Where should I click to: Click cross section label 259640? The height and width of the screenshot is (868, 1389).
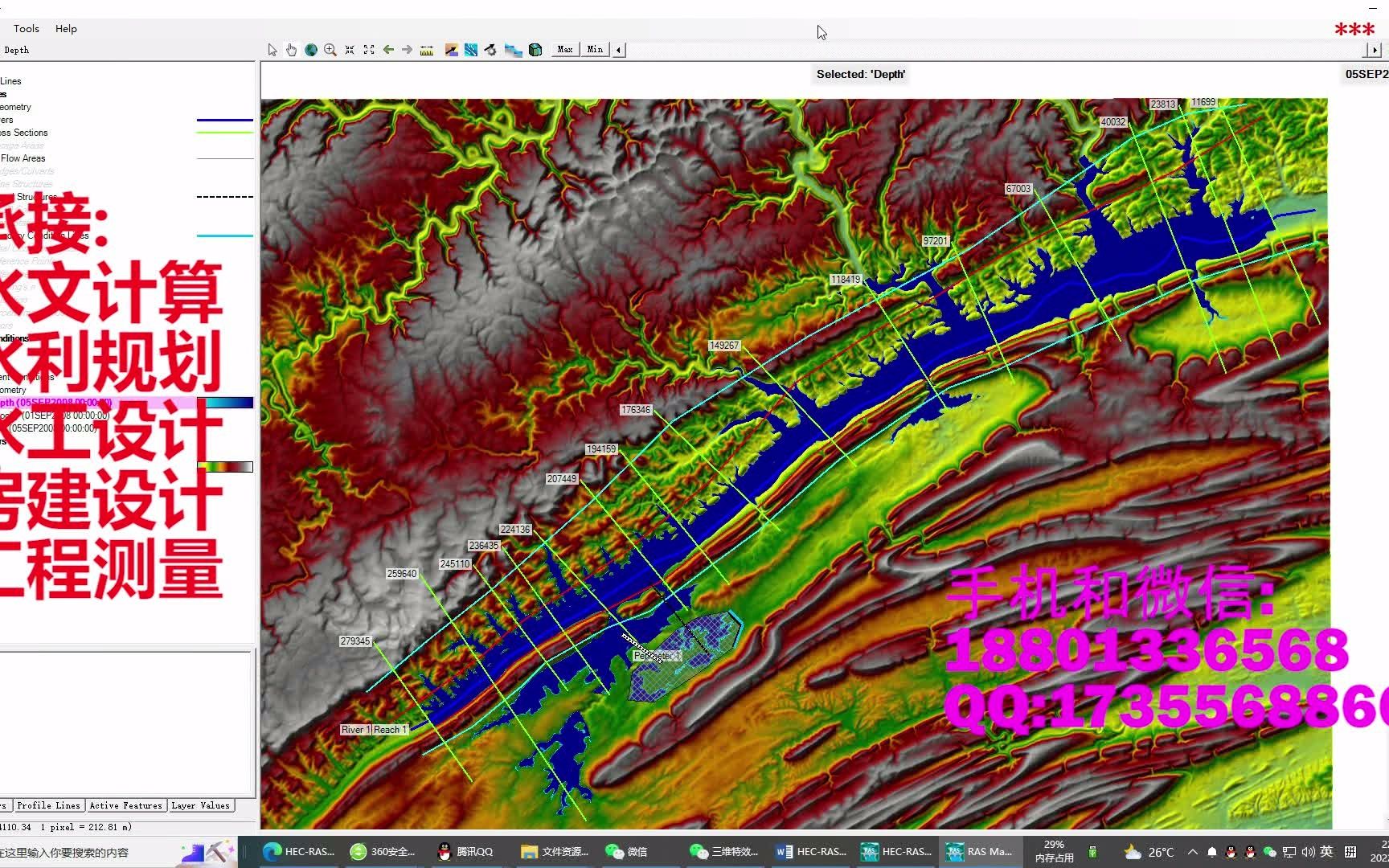(402, 574)
